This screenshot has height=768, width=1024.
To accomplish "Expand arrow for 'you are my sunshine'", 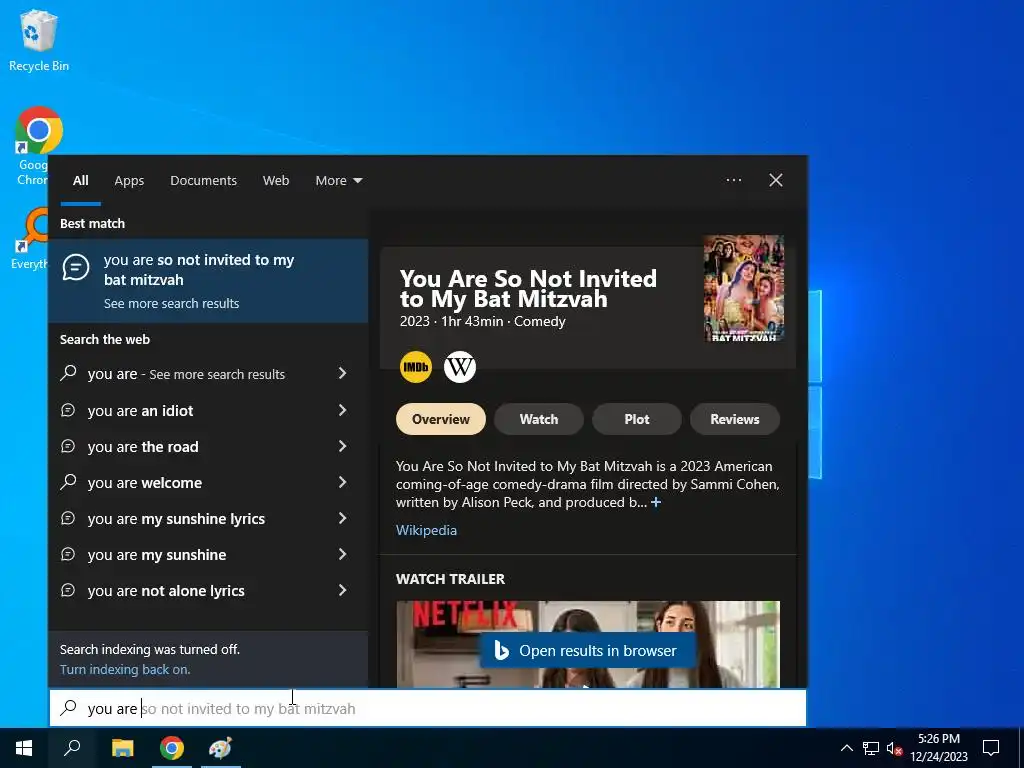I will [342, 554].
